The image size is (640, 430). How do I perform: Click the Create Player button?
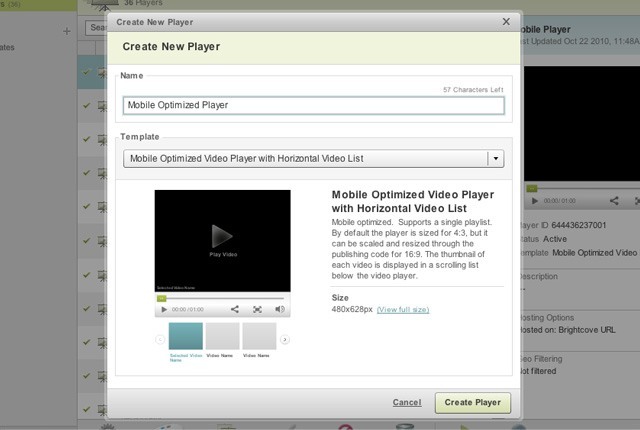coord(473,403)
